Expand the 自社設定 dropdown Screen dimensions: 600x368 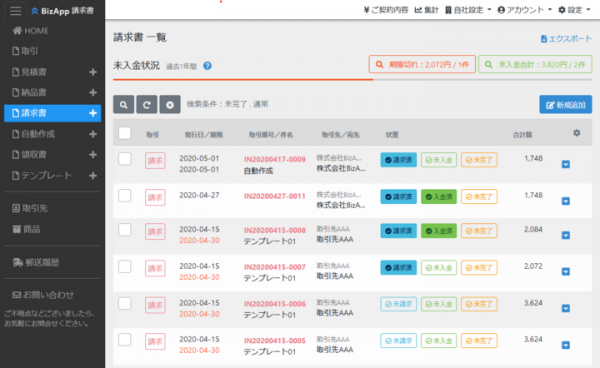click(x=468, y=10)
